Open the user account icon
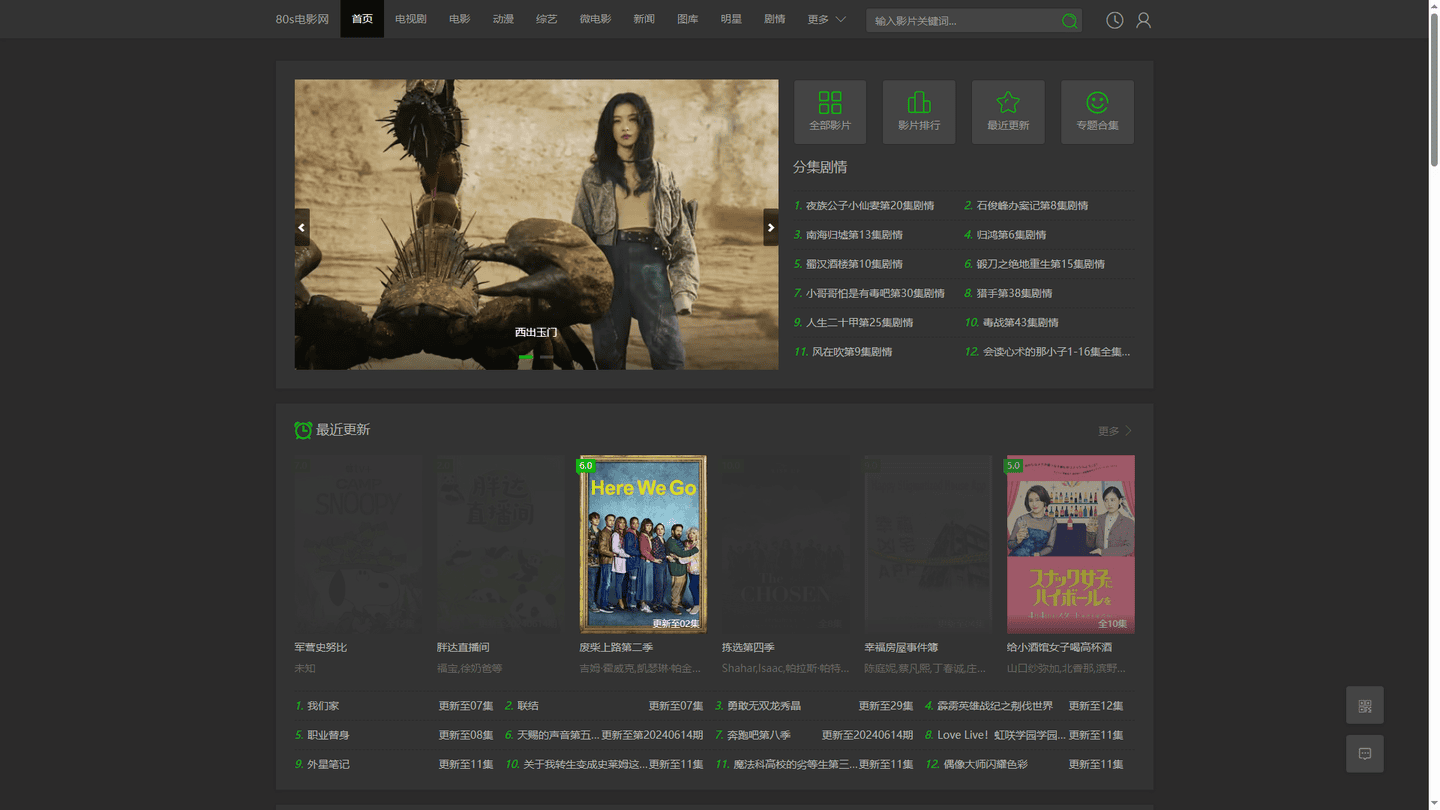This screenshot has width=1440, height=810. (x=1143, y=20)
